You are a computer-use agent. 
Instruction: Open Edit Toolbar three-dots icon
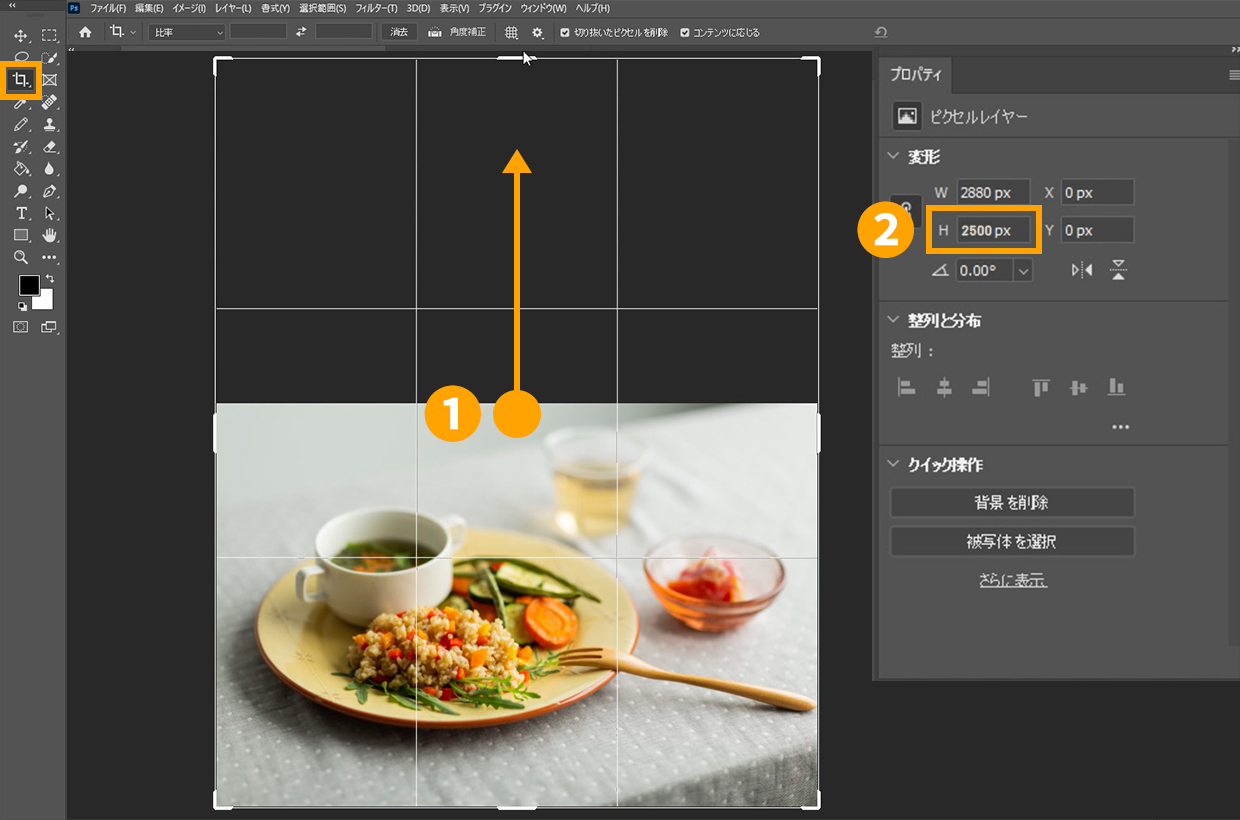(49, 257)
